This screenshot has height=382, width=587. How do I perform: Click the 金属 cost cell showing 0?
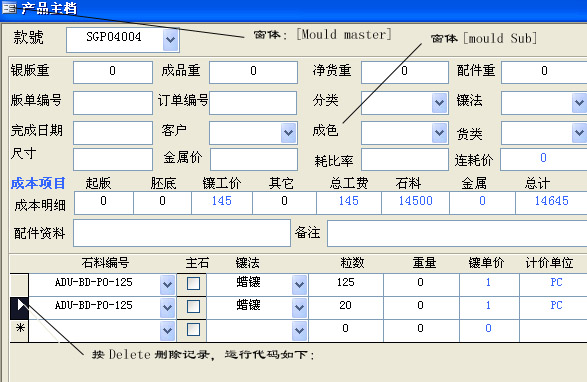[483, 203]
